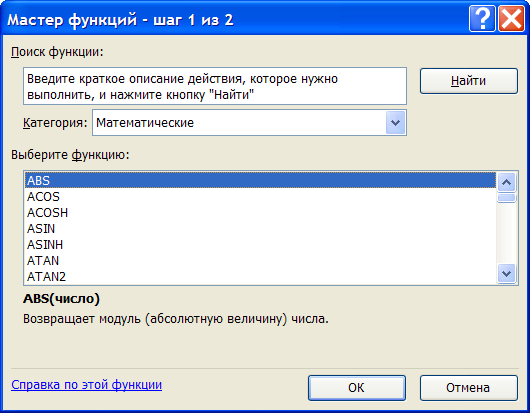Pick the ASIN function

click(x=260, y=229)
